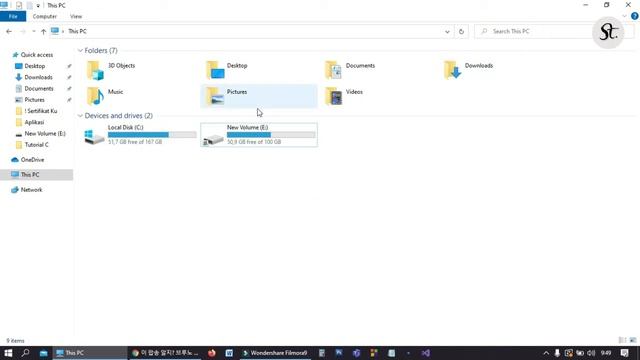
Task: Click the New Volume (E:) usage bar
Action: click(271, 135)
